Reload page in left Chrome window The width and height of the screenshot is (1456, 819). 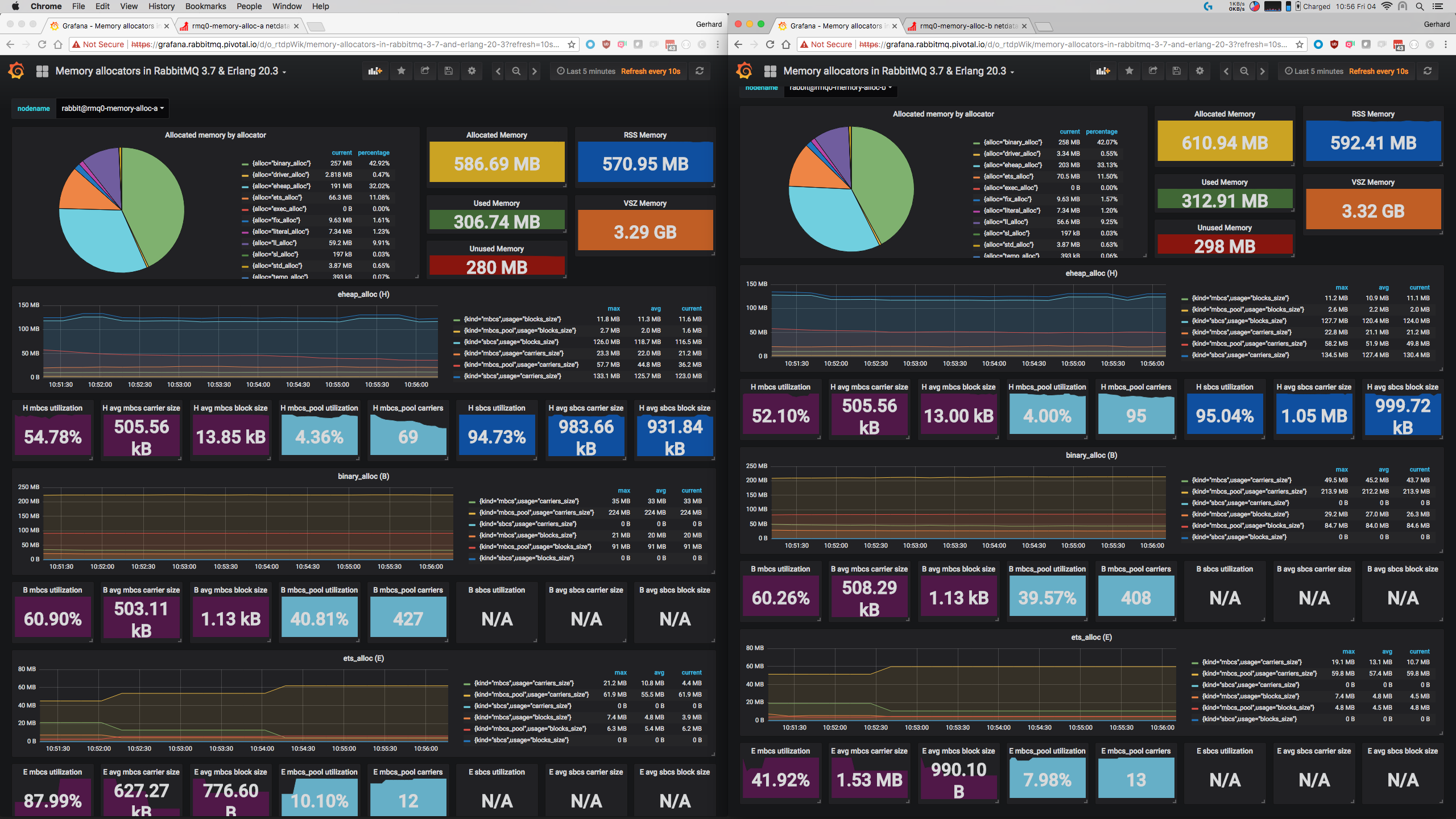[x=42, y=44]
